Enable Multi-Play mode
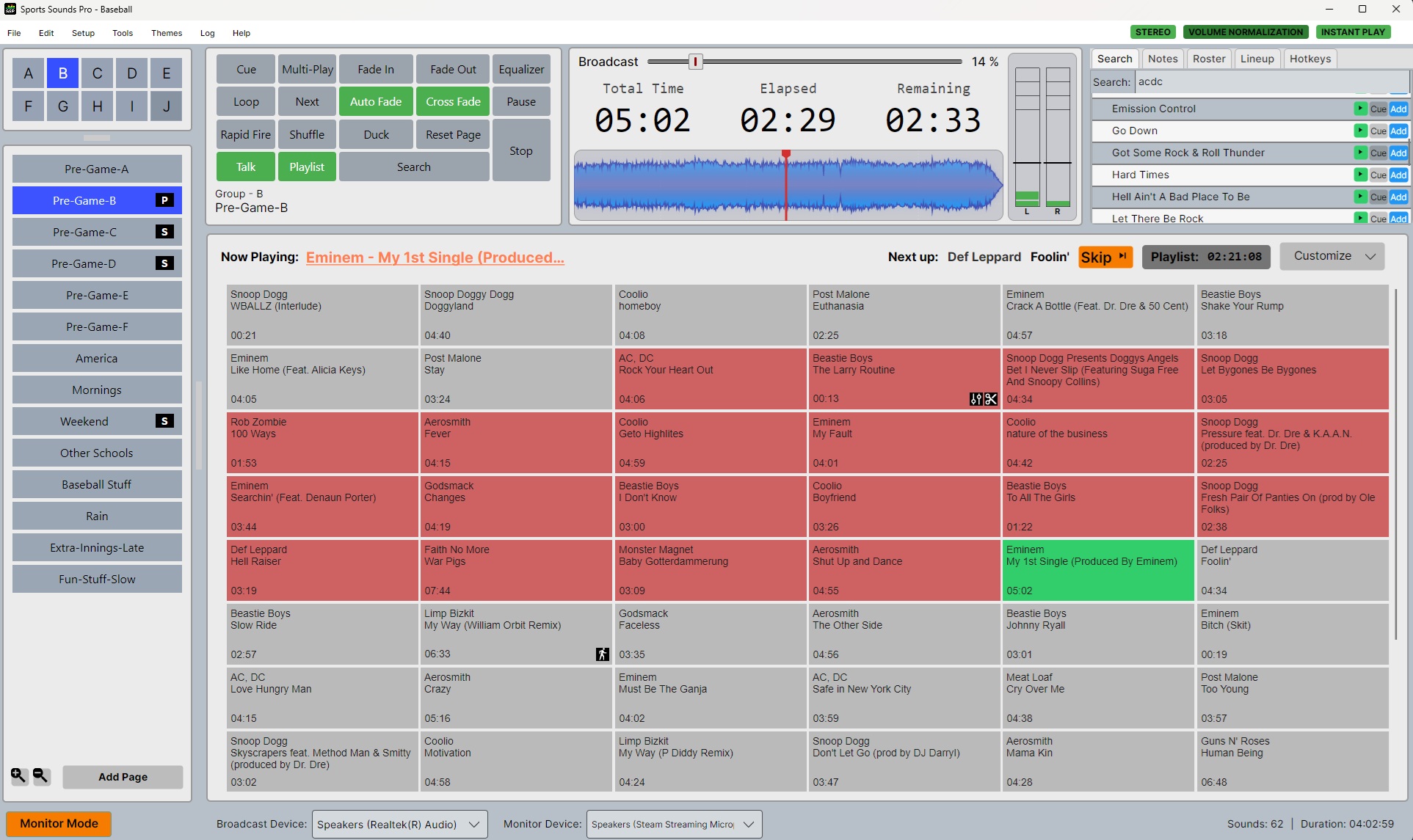This screenshot has height=840, width=1413. click(307, 70)
